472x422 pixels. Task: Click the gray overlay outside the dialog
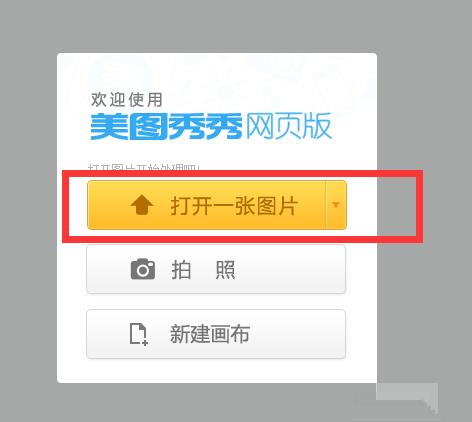[x=423, y=100]
